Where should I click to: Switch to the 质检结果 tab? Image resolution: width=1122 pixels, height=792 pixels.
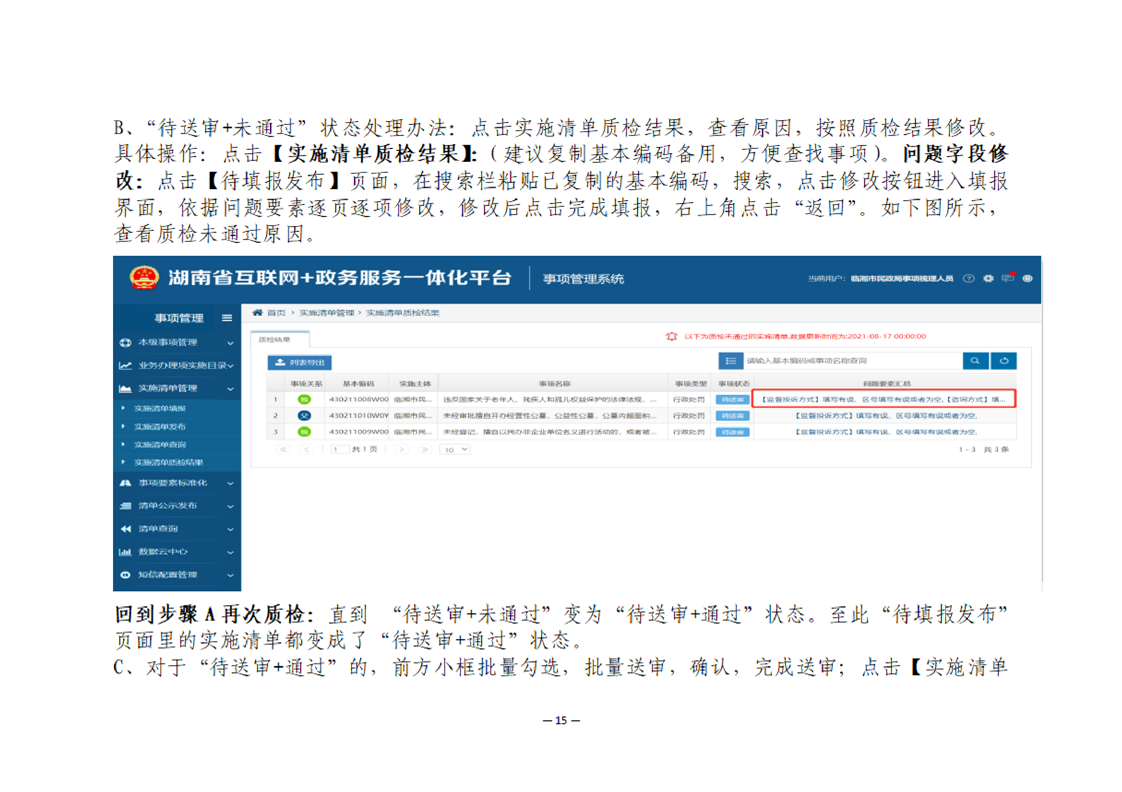click(x=267, y=340)
